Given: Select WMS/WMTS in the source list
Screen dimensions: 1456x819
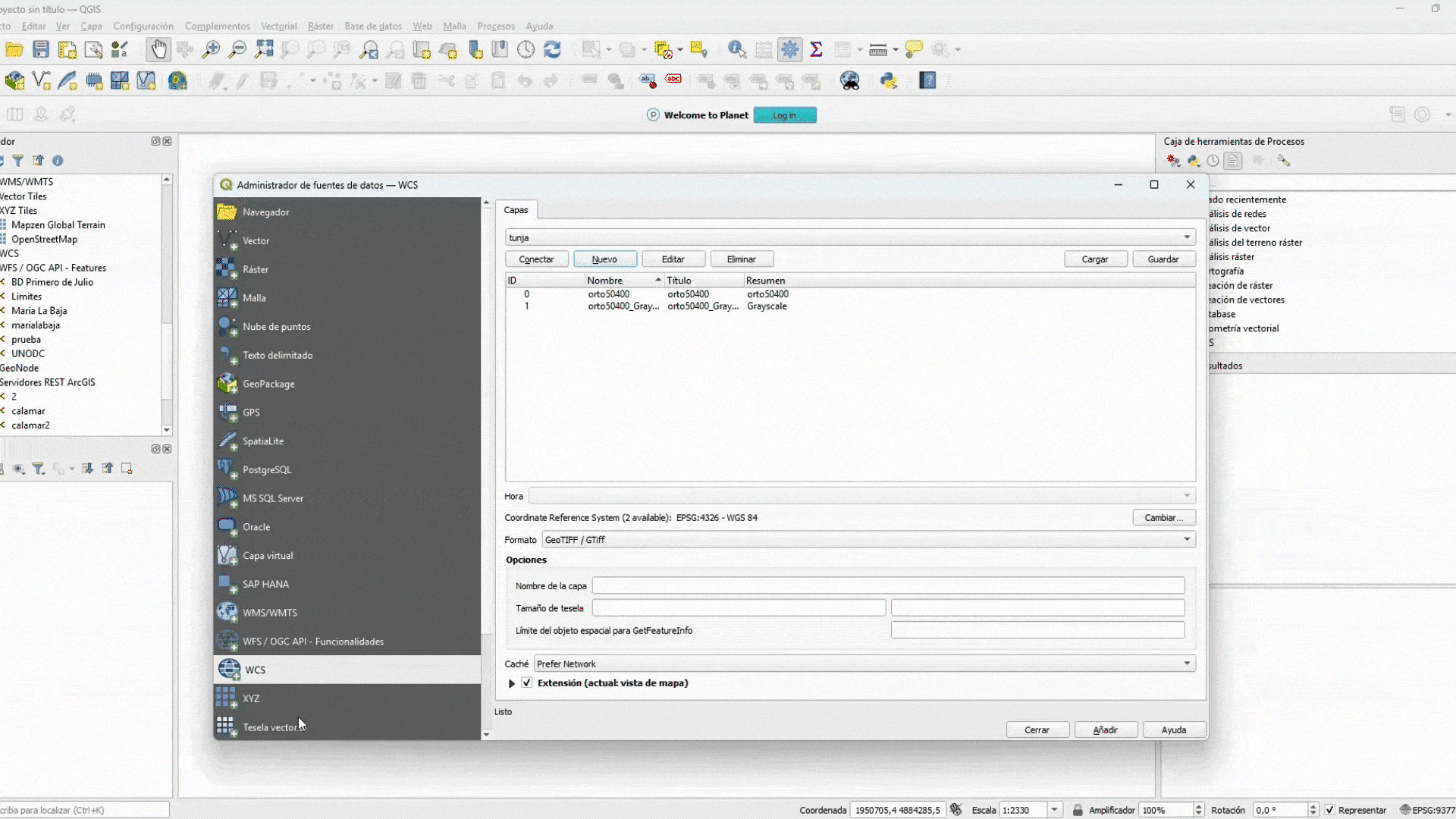Looking at the screenshot, I should pyautogui.click(x=269, y=613).
